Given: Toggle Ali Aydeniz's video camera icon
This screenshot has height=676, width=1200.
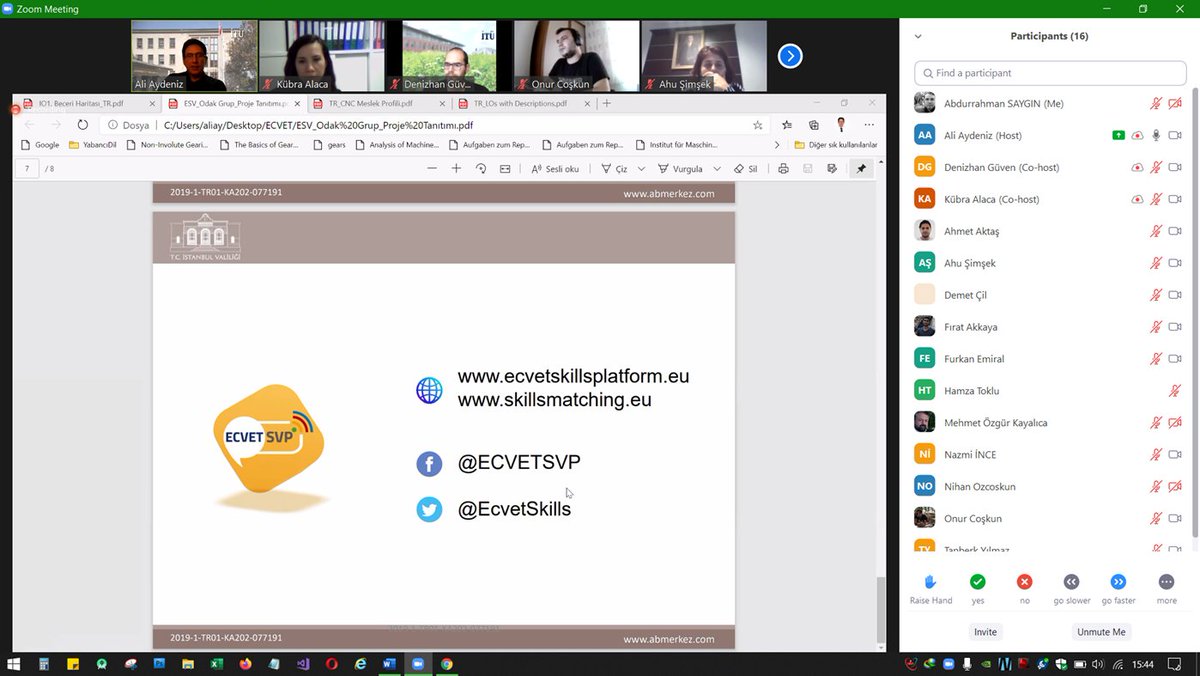Looking at the screenshot, I should tap(1175, 135).
